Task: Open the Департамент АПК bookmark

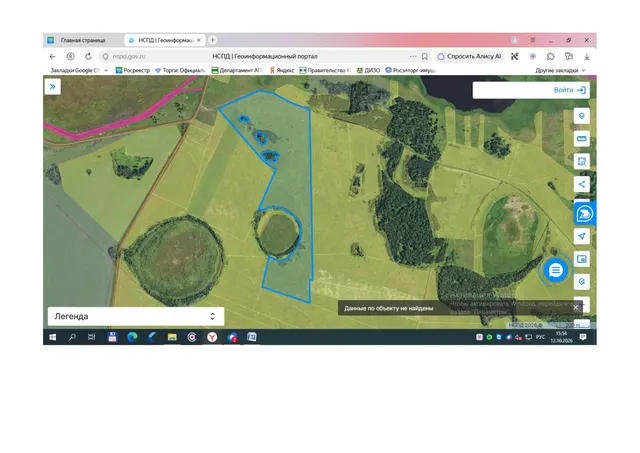Action: coord(237,71)
